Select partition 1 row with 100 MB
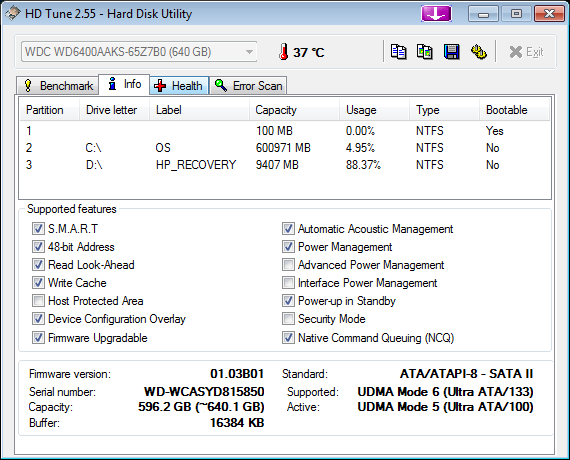 (x=285, y=131)
